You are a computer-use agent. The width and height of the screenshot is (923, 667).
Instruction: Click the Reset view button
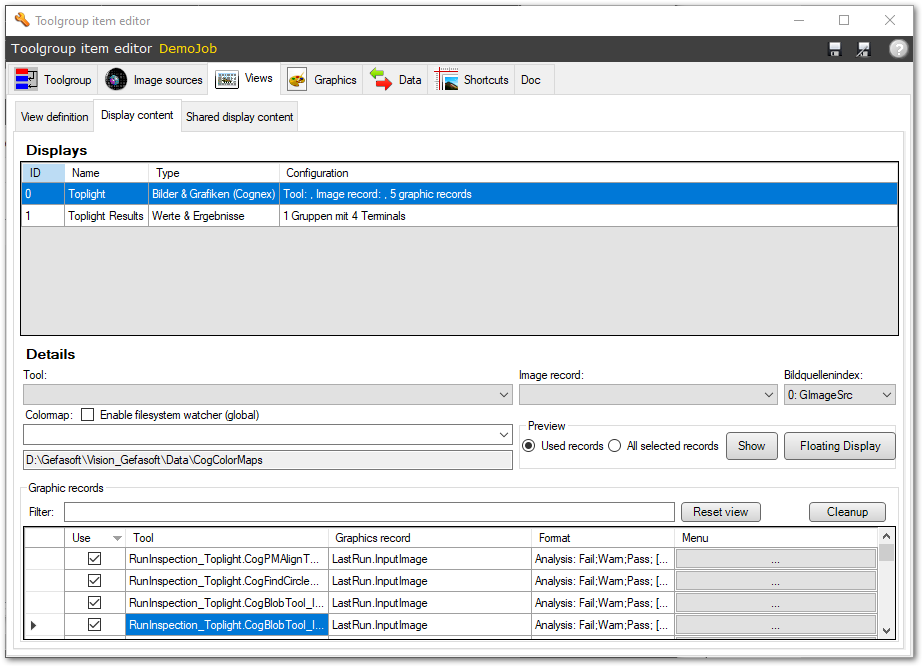(721, 512)
